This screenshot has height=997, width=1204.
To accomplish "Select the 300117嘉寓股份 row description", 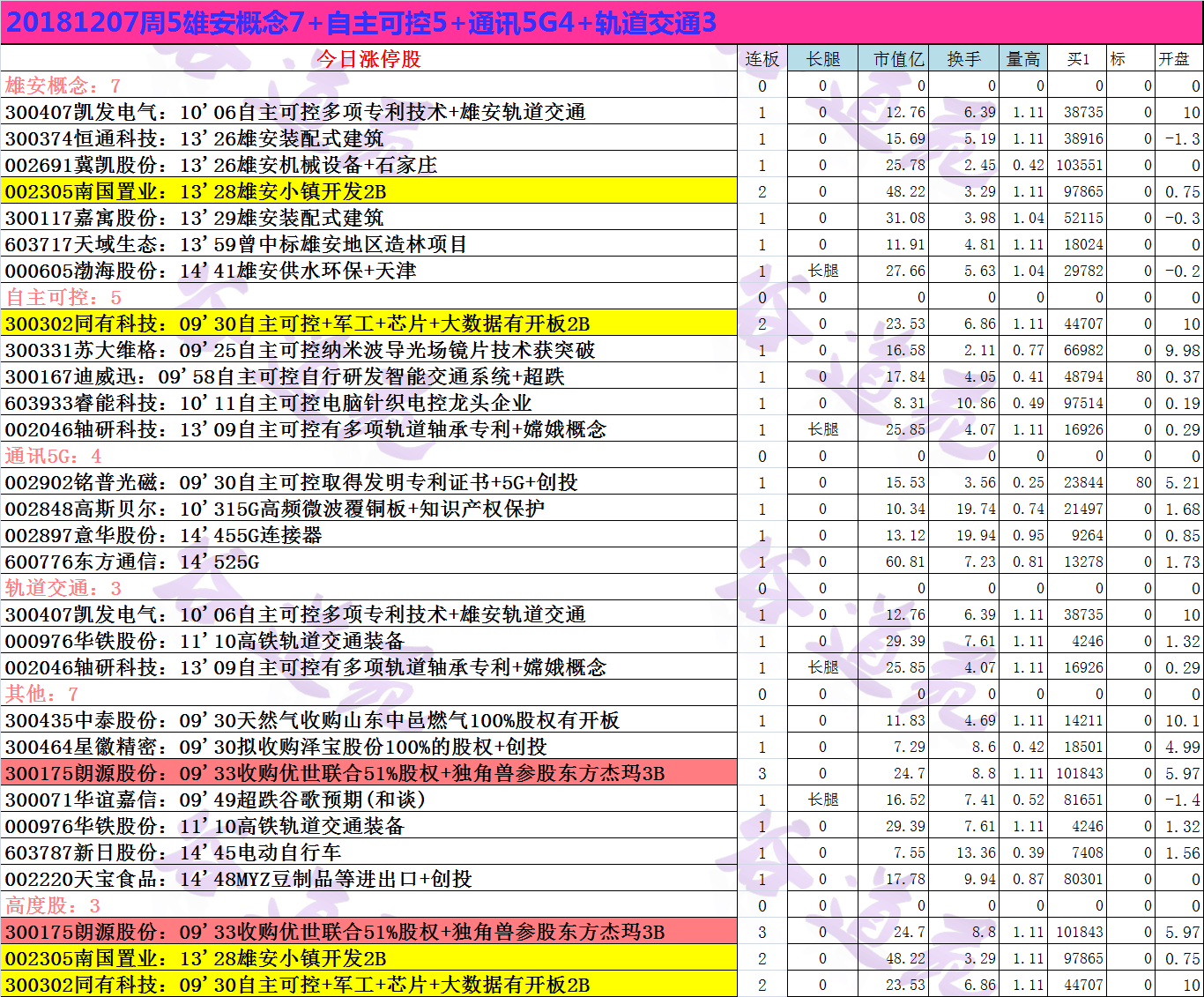I will coord(194,218).
